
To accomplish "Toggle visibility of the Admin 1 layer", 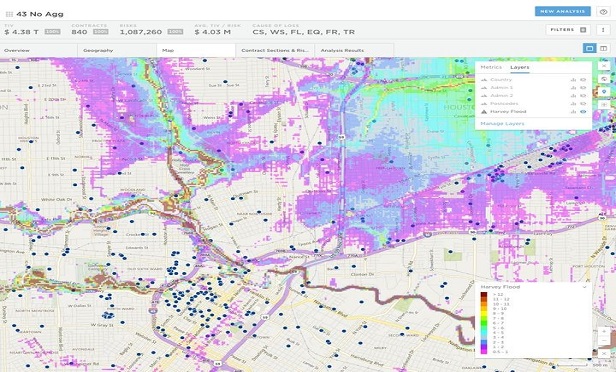I will pos(583,88).
